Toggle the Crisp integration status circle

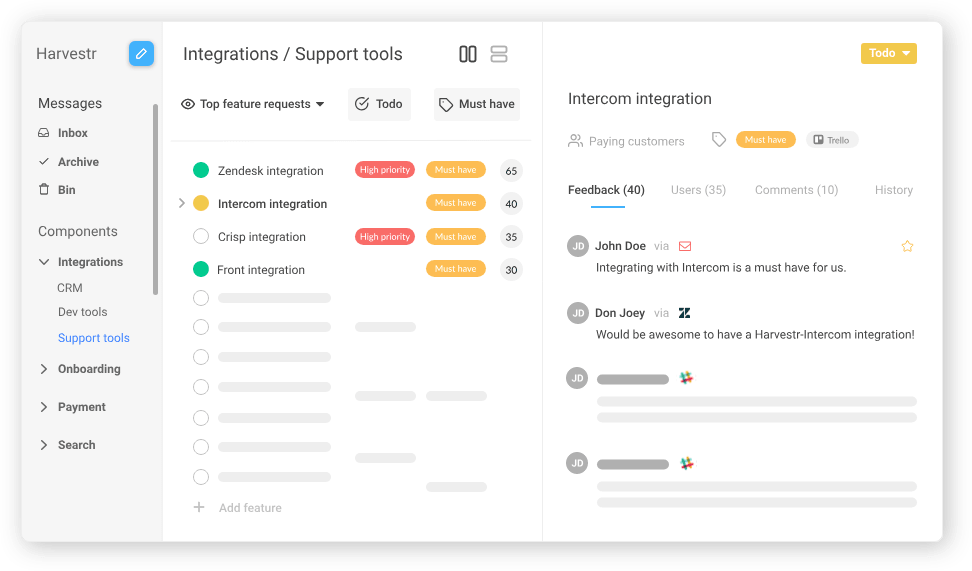click(x=201, y=236)
